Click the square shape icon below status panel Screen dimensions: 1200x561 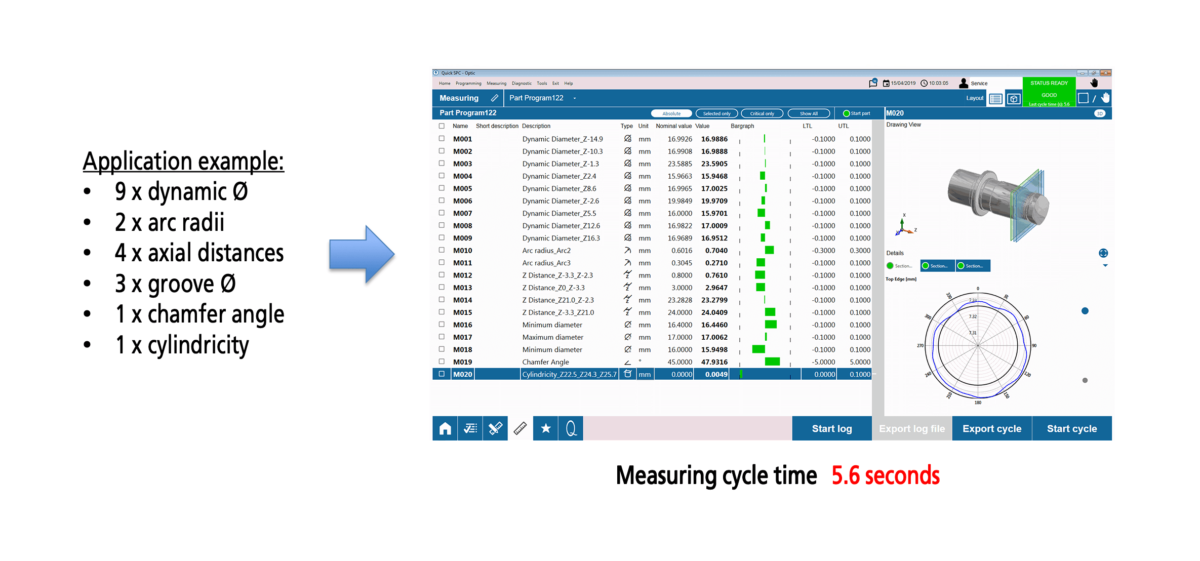(x=1083, y=98)
